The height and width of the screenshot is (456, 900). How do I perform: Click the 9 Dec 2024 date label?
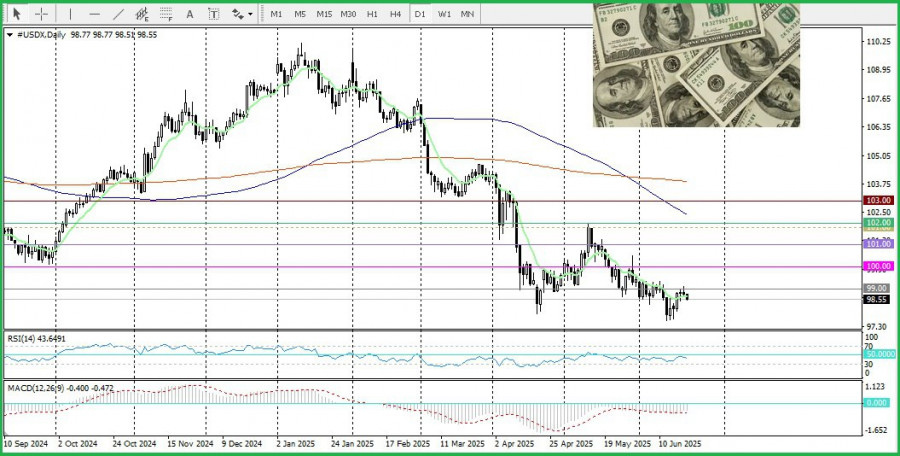(x=242, y=444)
